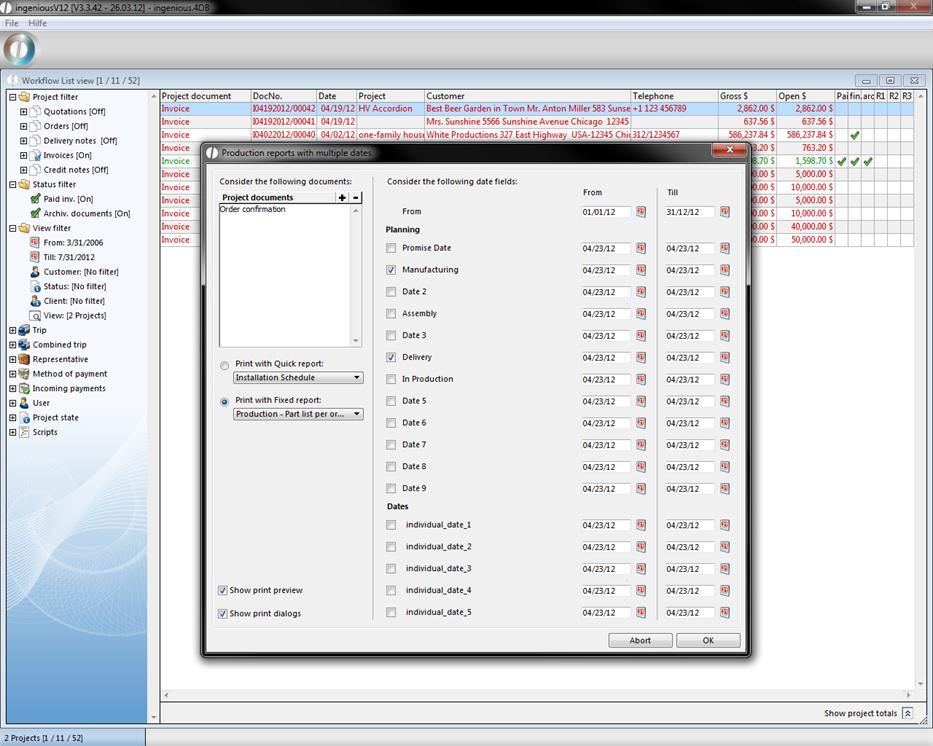Expand the Method of payment tree node
The height and width of the screenshot is (746, 933).
click(12, 374)
